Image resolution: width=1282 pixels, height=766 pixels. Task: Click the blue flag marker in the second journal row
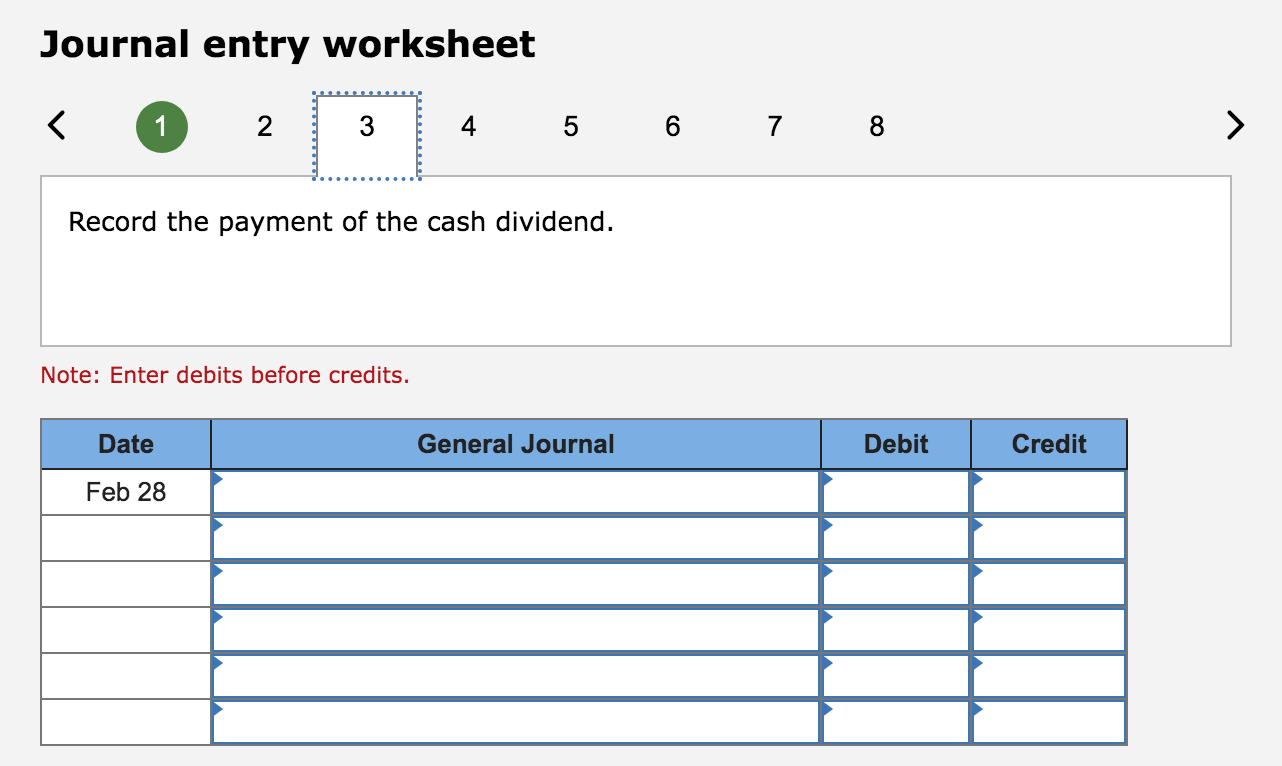point(217,524)
